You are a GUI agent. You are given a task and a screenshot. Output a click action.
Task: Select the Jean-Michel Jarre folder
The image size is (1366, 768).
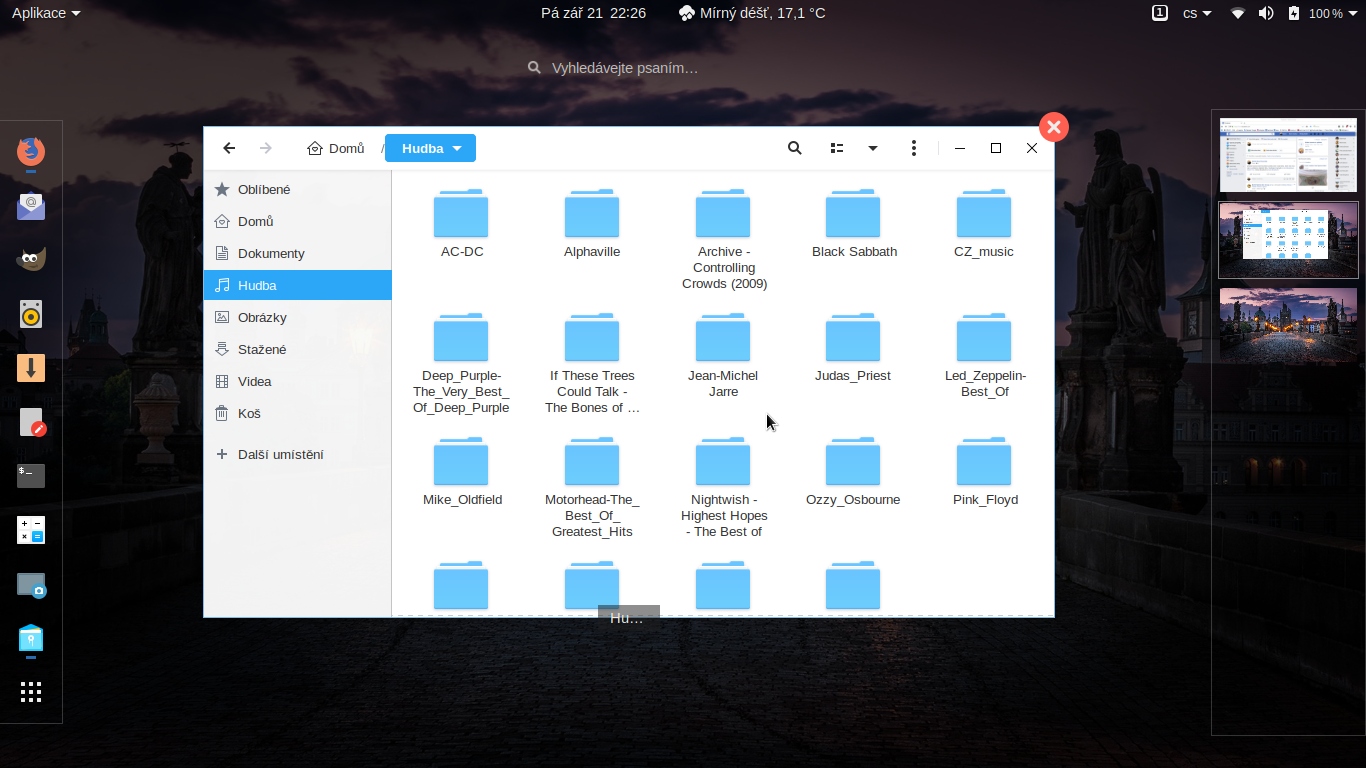[723, 355]
